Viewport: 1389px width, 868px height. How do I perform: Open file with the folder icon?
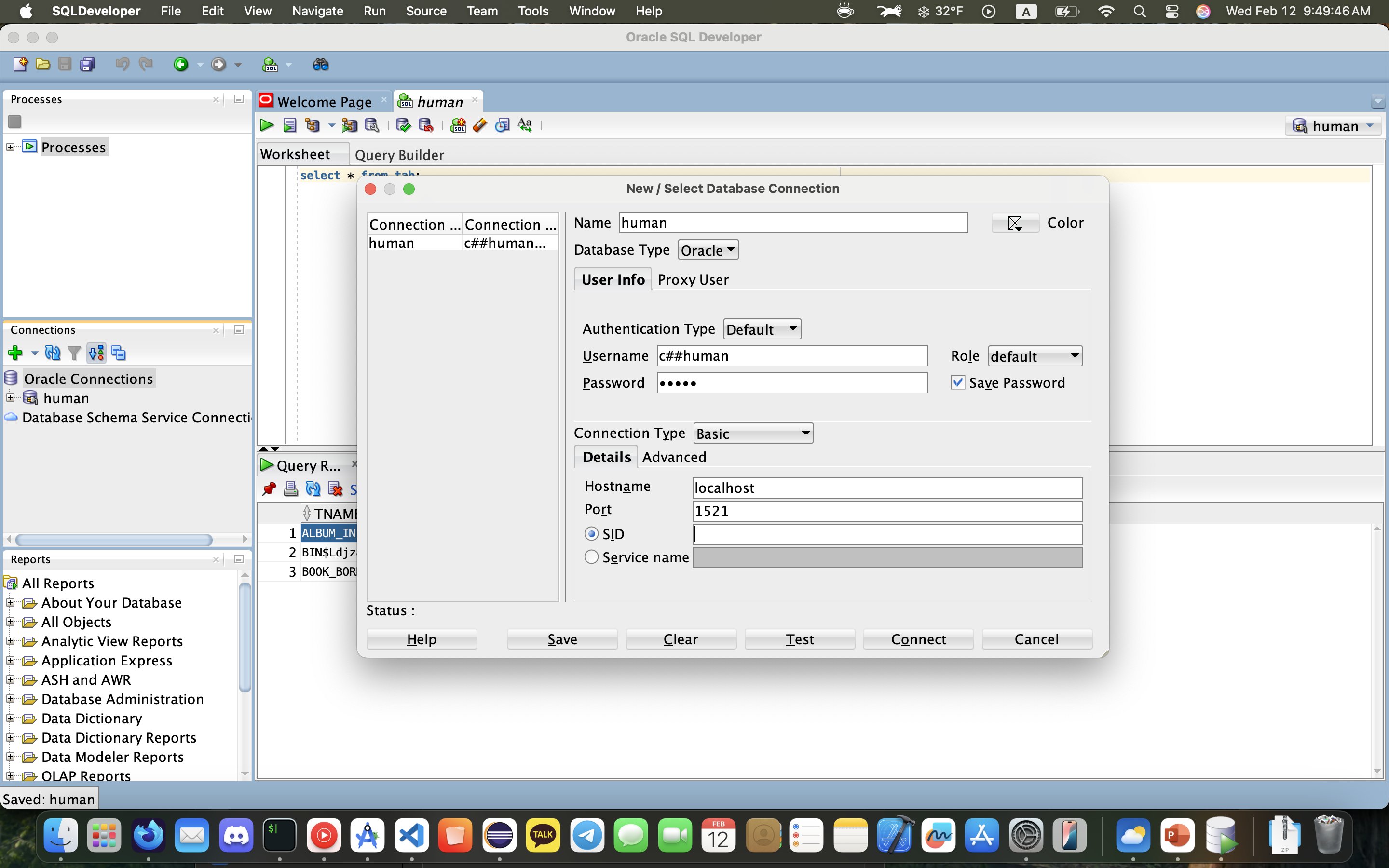click(x=42, y=64)
